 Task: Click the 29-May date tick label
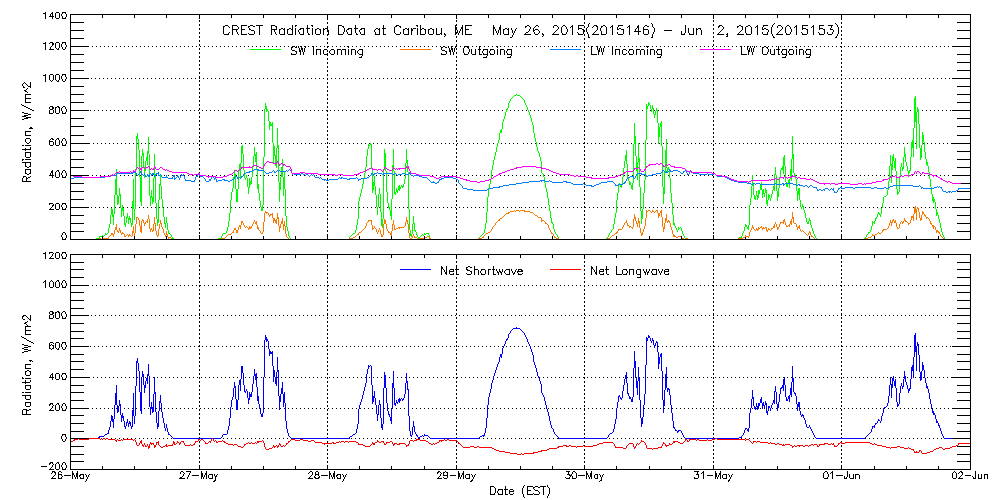[457, 476]
